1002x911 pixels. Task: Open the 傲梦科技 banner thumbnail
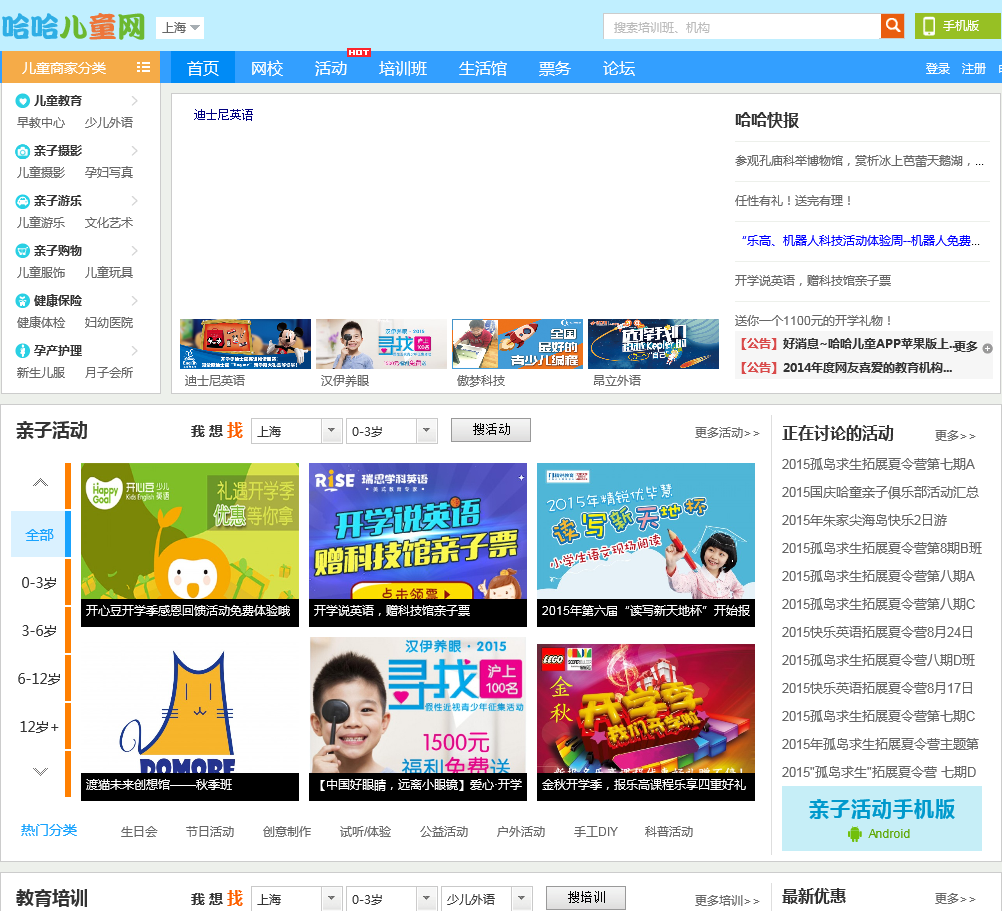518,344
